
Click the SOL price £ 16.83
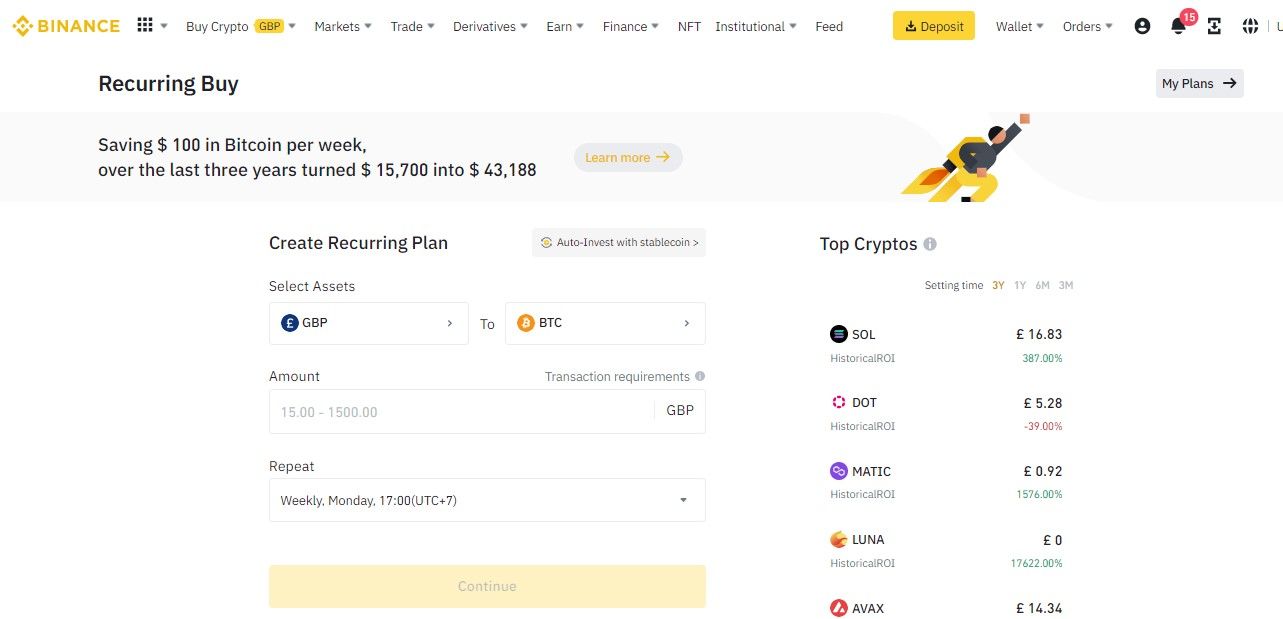(1039, 334)
